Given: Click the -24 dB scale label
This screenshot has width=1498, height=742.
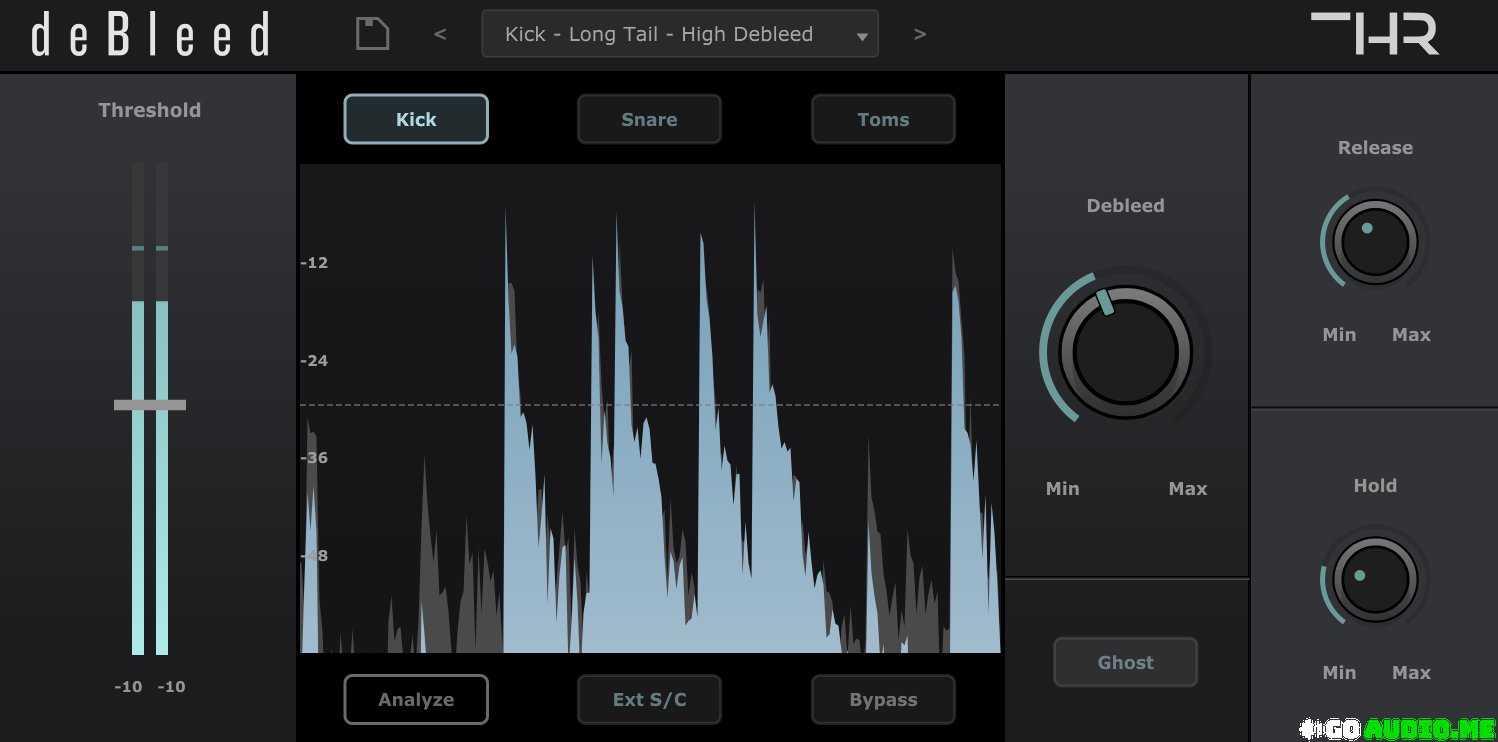Looking at the screenshot, I should pos(314,360).
